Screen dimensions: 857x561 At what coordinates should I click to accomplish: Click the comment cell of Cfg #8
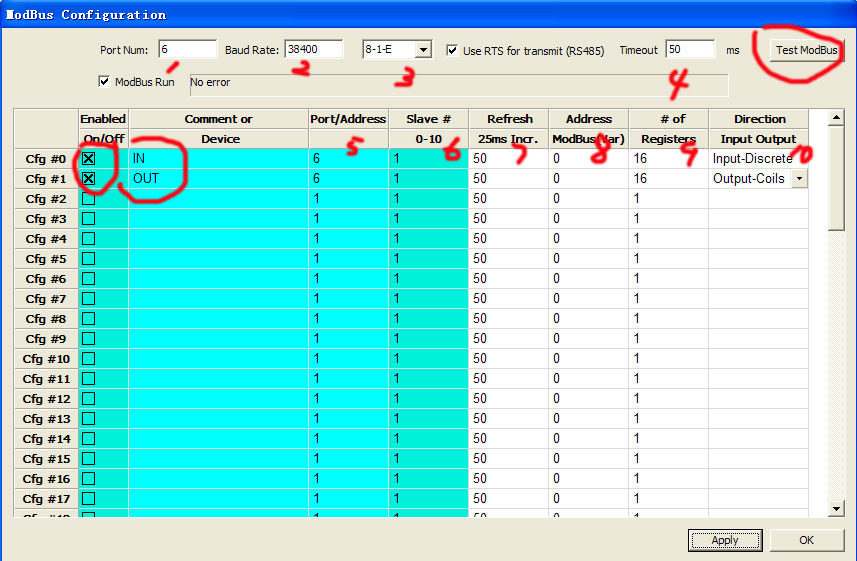pos(219,319)
